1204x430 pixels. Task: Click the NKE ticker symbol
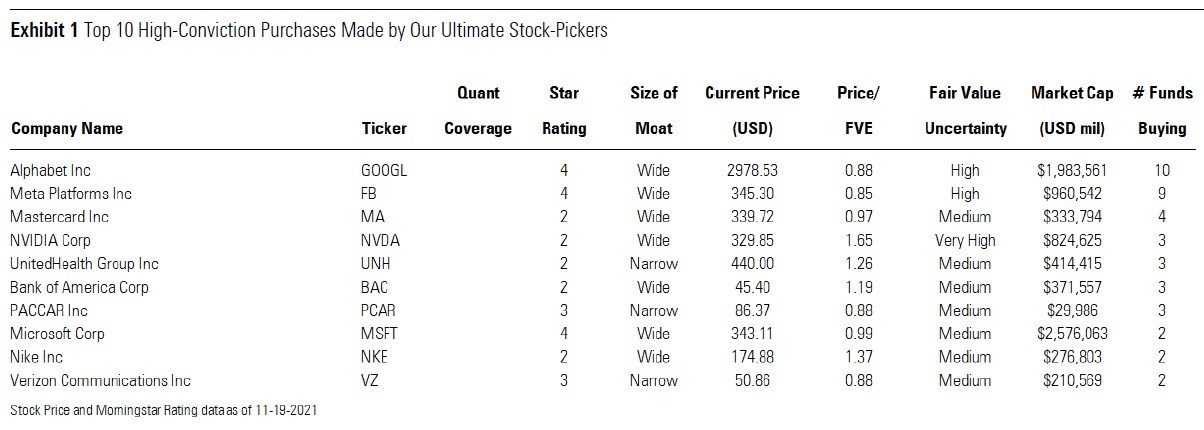[x=375, y=357]
